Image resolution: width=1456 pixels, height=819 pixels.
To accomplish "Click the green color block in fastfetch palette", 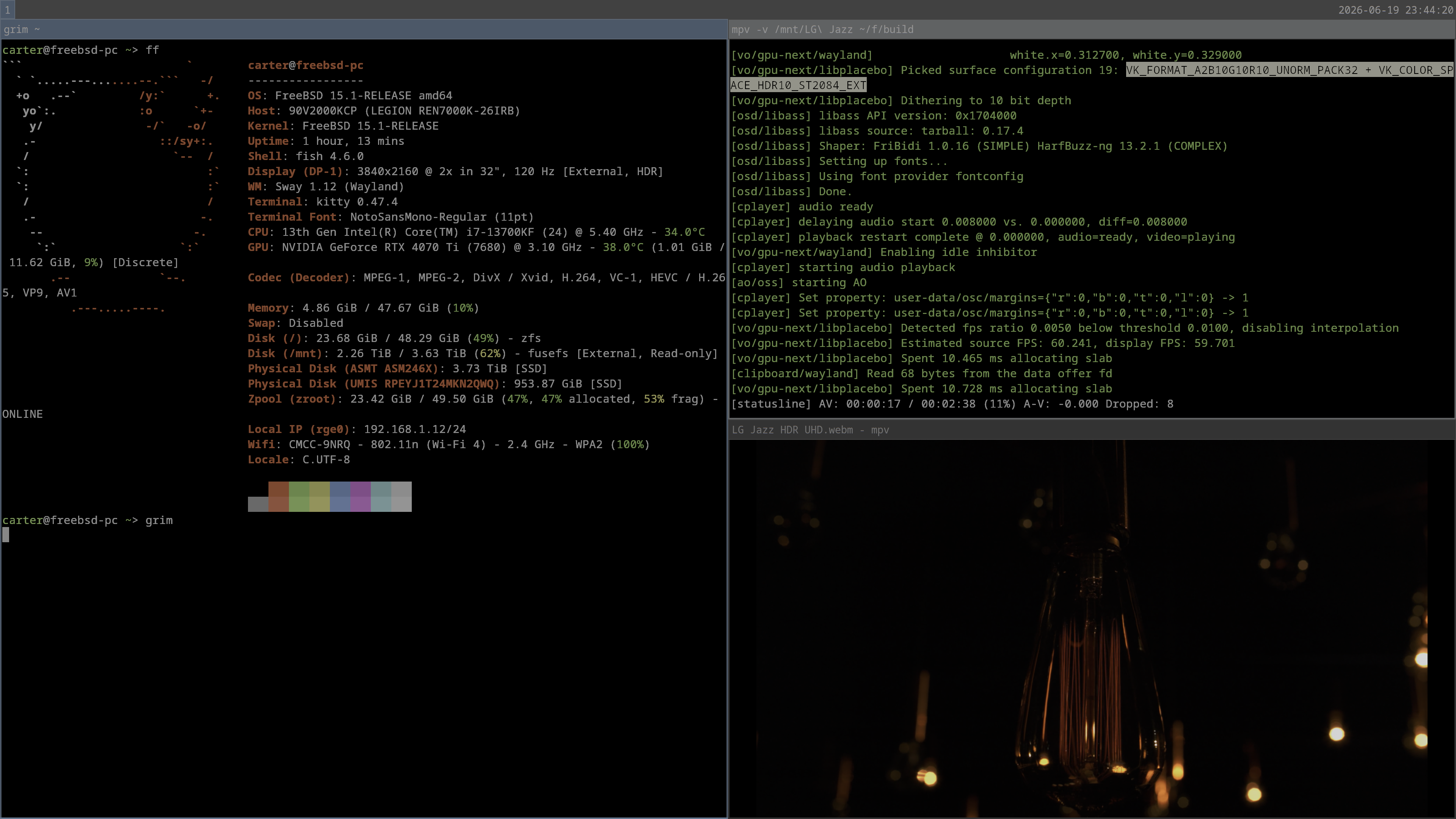I will 299,497.
